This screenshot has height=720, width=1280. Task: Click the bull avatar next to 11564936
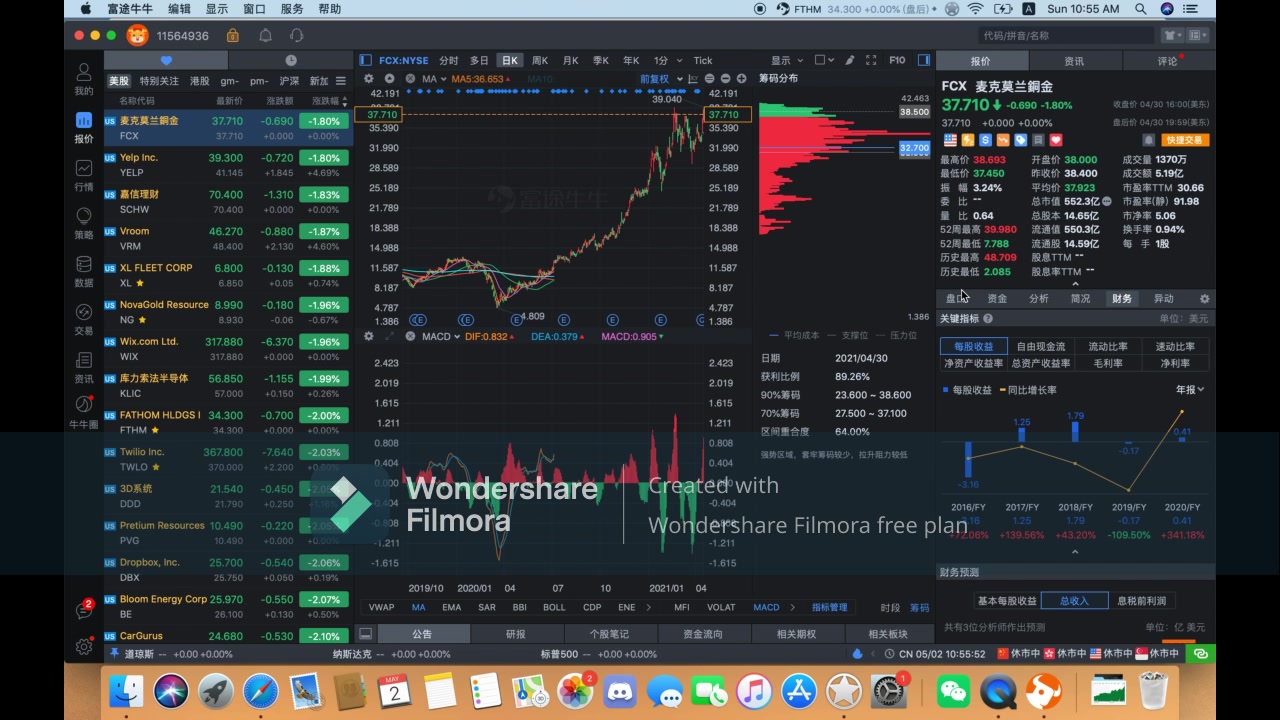pyautogui.click(x=137, y=35)
